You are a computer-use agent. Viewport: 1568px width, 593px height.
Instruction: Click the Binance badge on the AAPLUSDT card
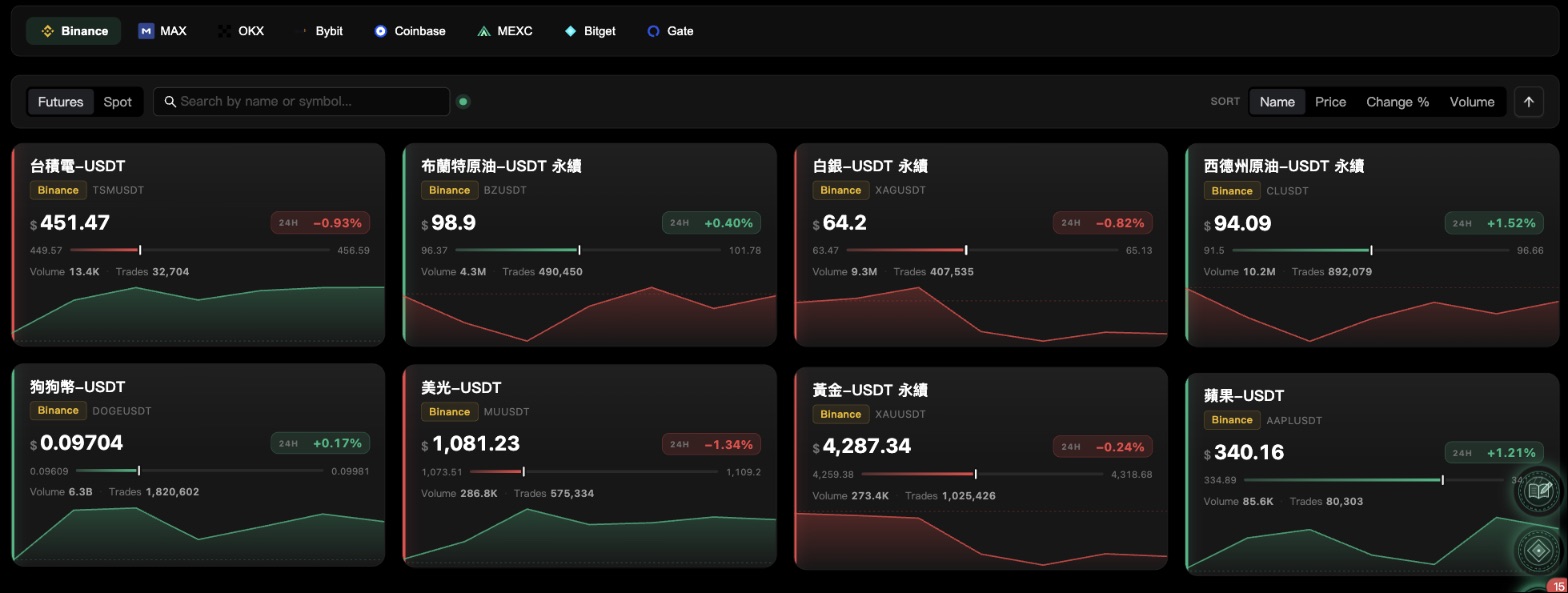coord(1231,420)
